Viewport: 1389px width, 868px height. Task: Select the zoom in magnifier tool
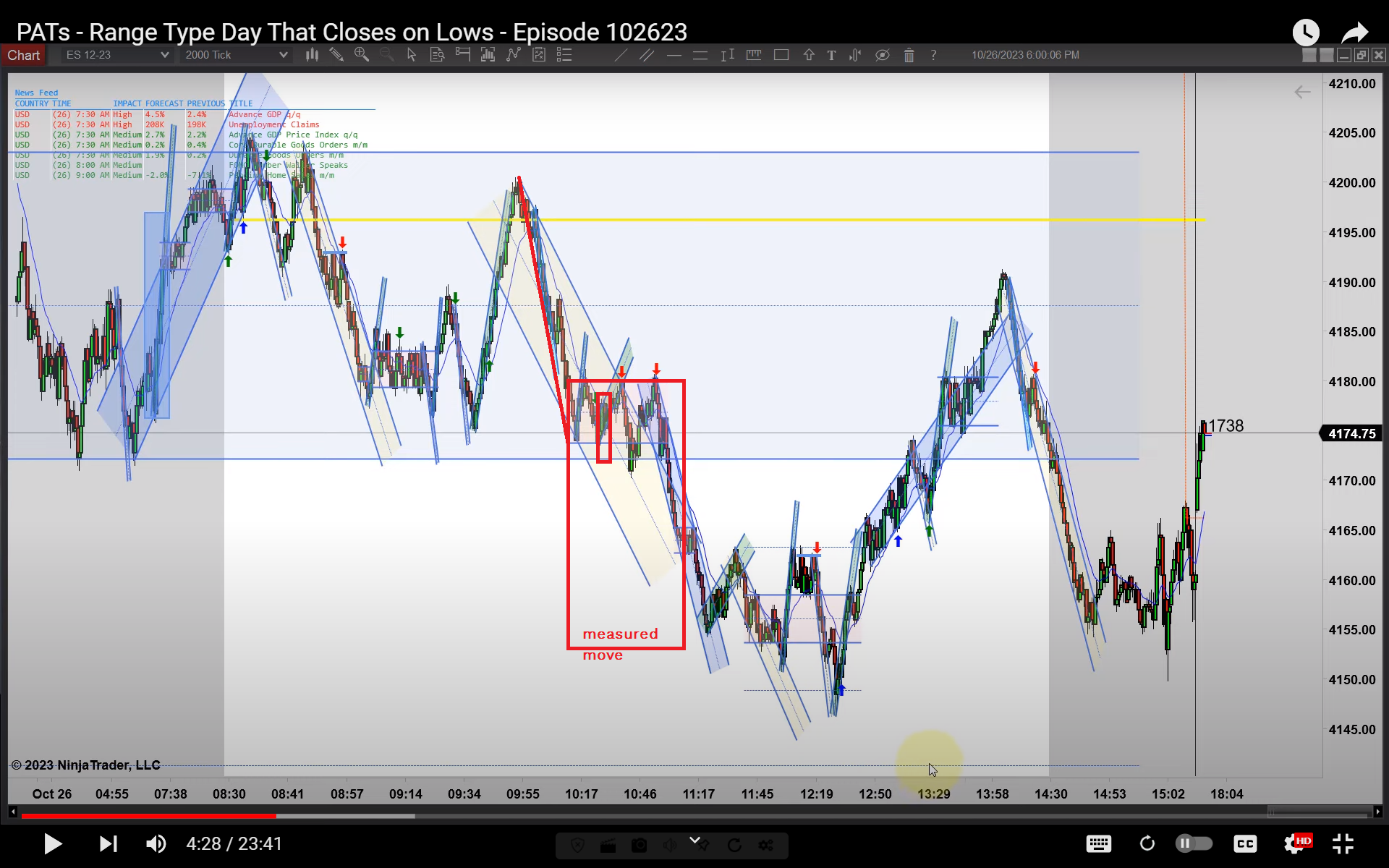point(361,55)
